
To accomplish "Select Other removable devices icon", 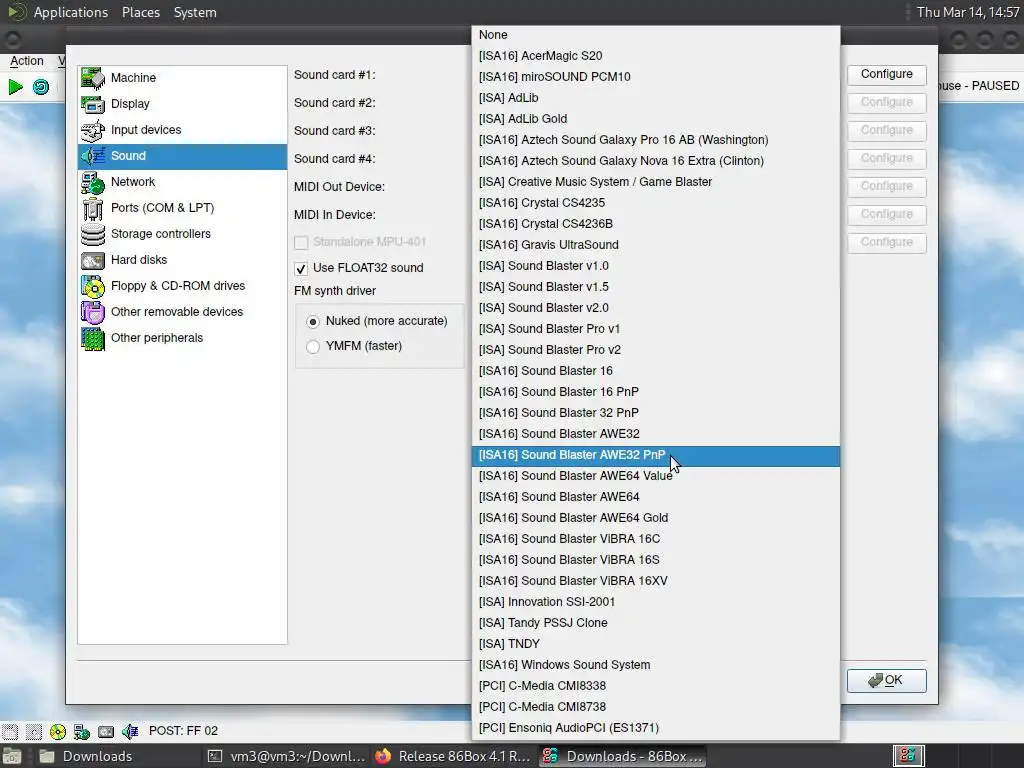I will pos(93,312).
